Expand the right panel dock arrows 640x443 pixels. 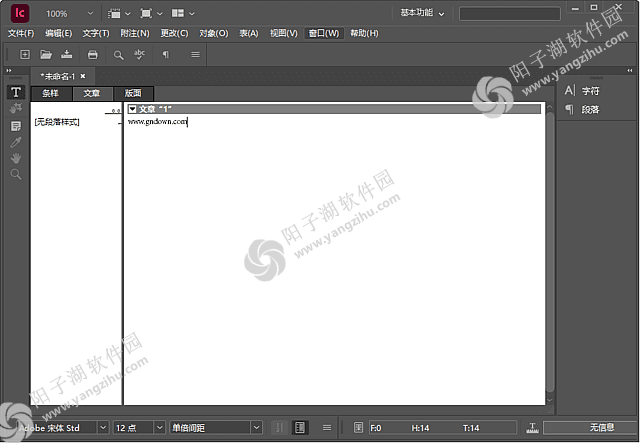tap(630, 71)
